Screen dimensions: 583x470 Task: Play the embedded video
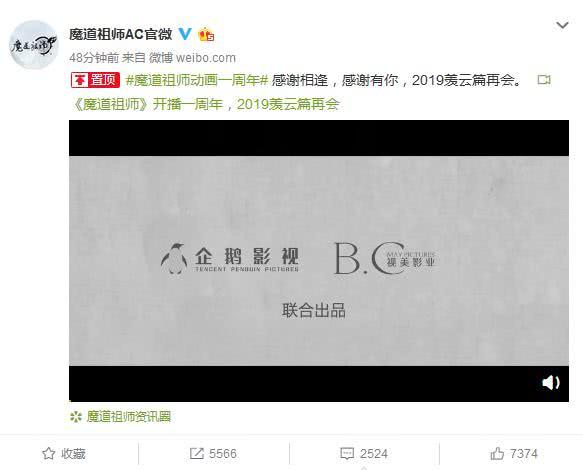(319, 261)
